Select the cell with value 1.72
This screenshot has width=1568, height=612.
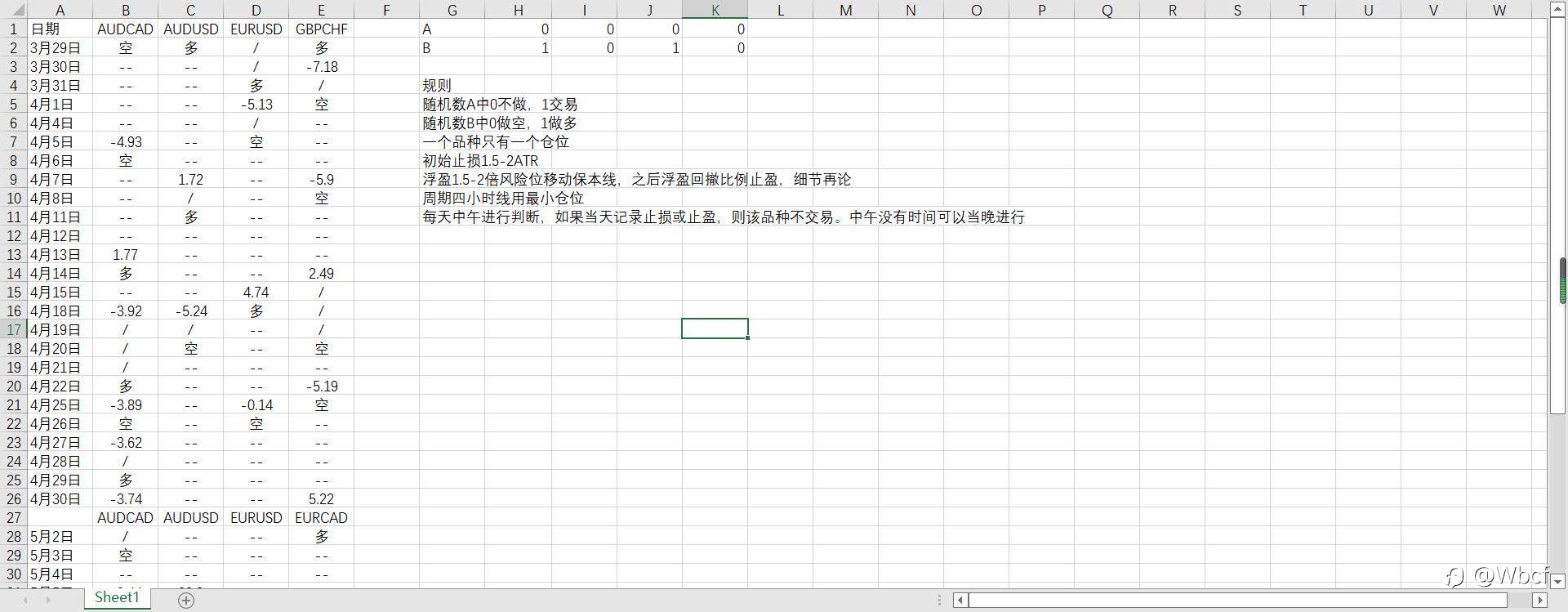tap(190, 179)
